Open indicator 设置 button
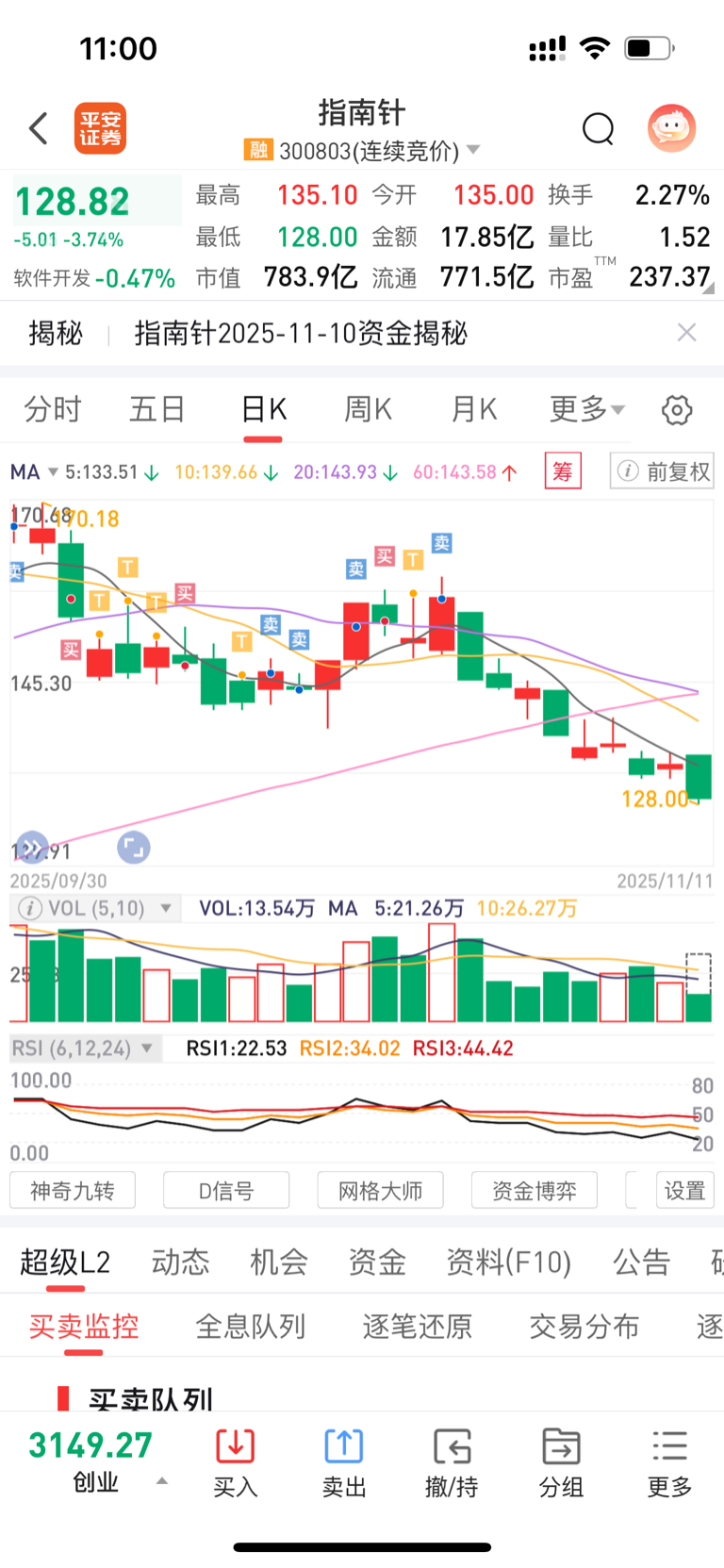Screen dimensions: 724x1568 tap(685, 1191)
